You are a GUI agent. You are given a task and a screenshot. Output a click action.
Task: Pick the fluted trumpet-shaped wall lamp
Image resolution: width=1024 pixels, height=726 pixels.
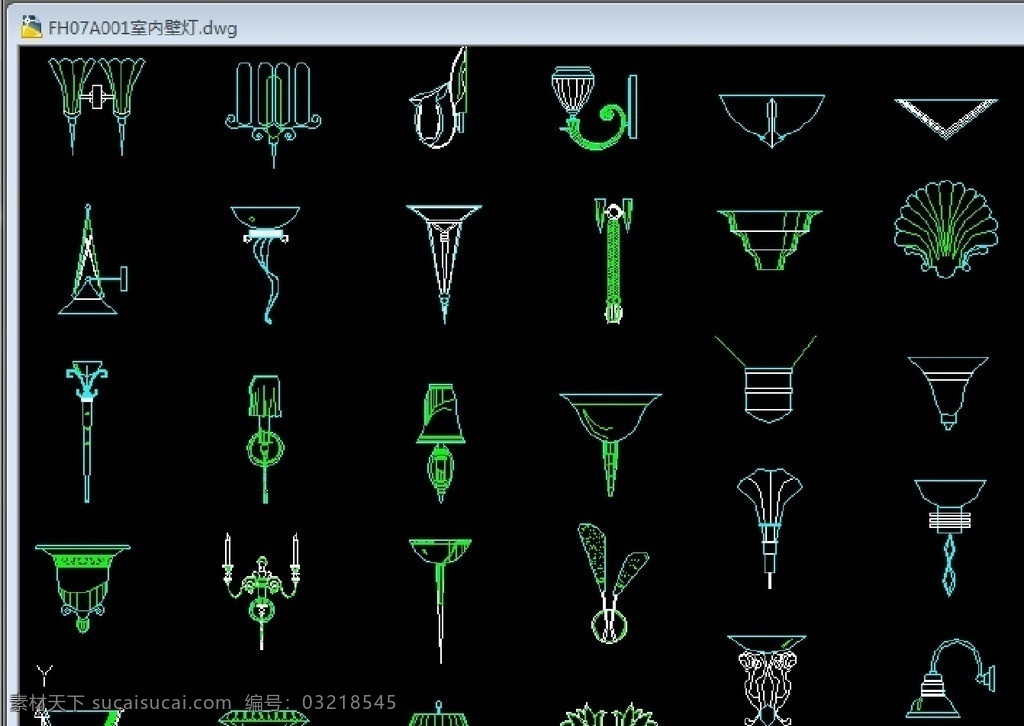pos(770,528)
